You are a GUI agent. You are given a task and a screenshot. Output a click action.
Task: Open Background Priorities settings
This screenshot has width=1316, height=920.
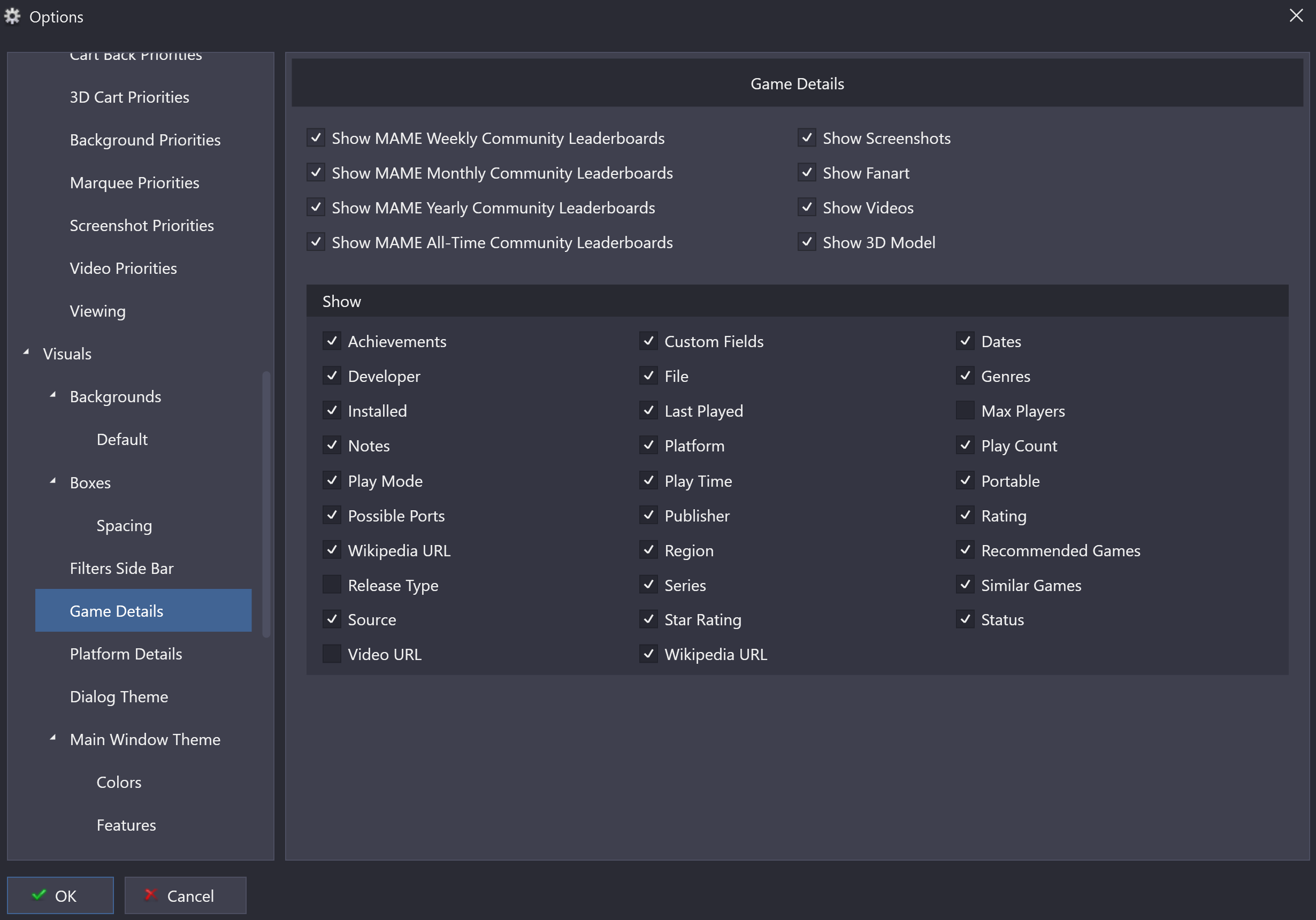[x=145, y=140]
